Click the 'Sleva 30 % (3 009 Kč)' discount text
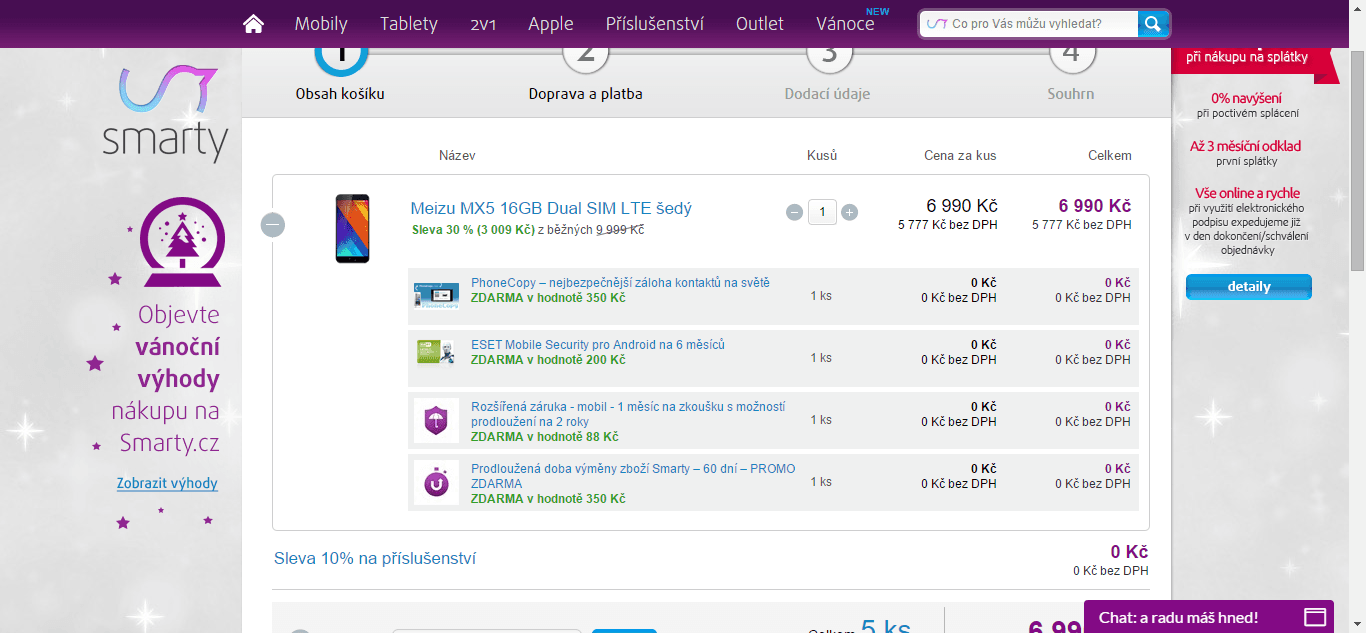The height and width of the screenshot is (633, 1366). (473, 229)
